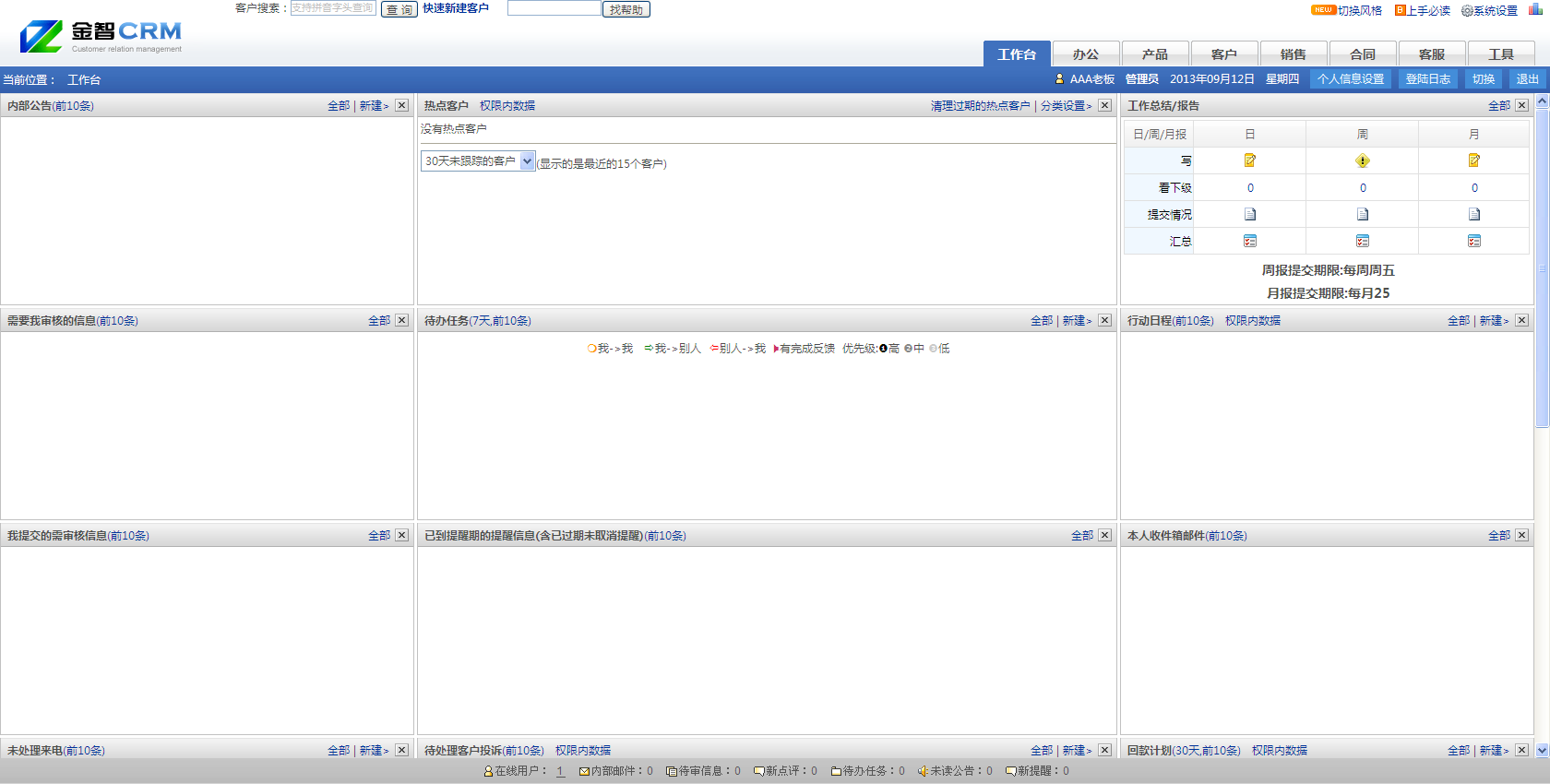
Task: Switch to the 客服 tab
Action: 1432,54
